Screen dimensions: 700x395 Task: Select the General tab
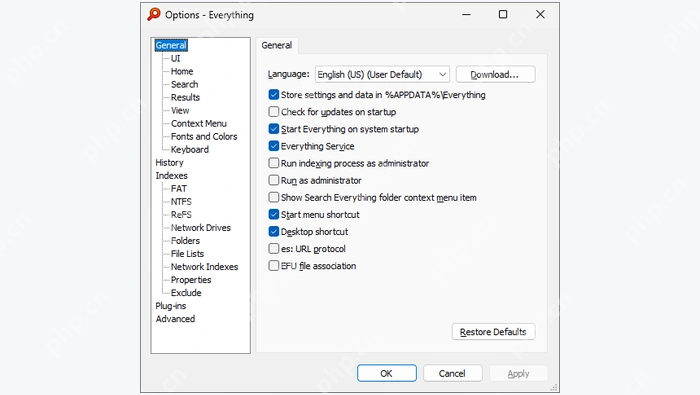pyautogui.click(x=277, y=45)
